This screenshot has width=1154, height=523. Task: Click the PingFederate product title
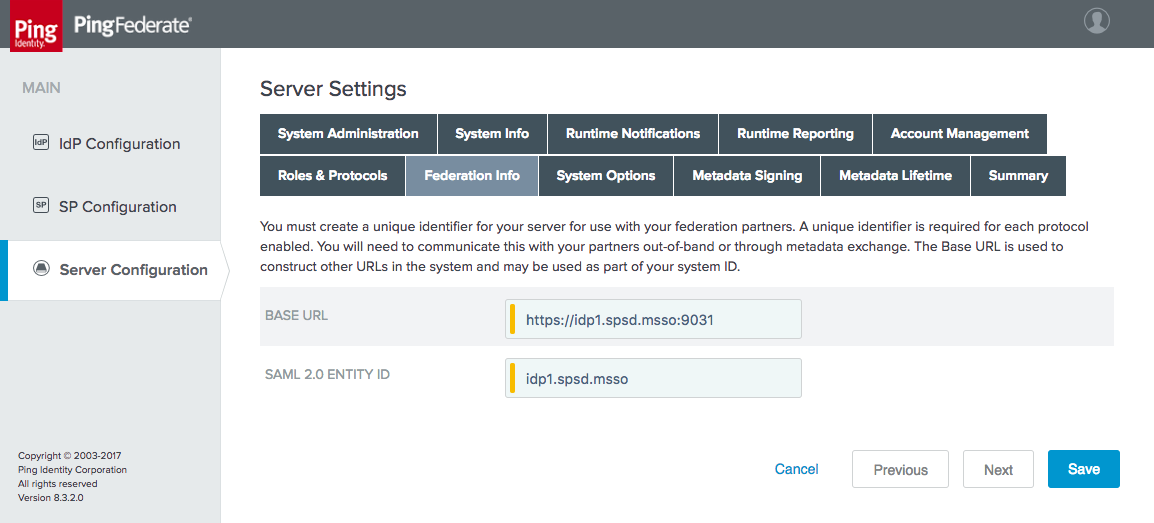point(132,25)
